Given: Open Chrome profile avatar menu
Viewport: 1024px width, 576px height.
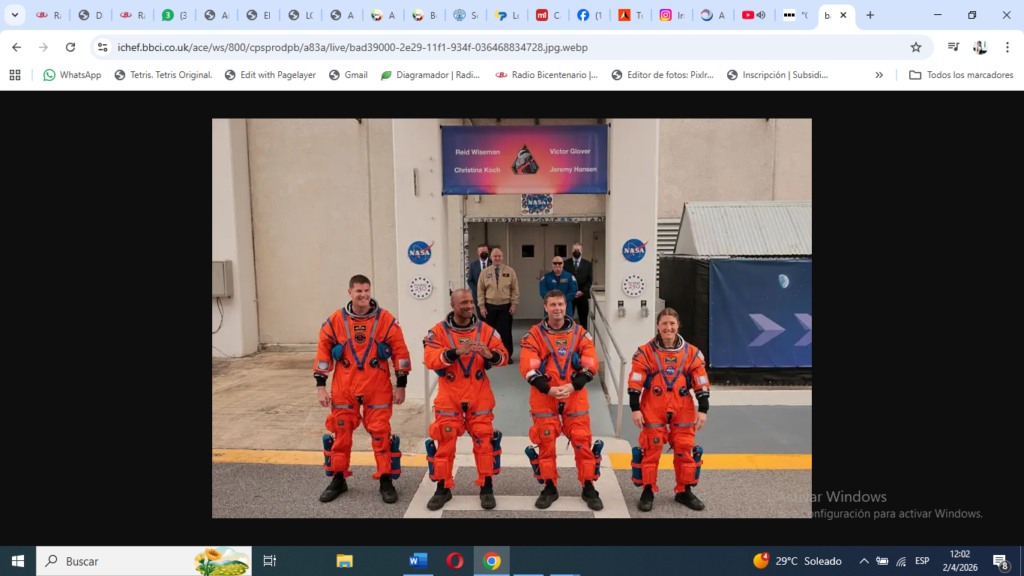Looking at the screenshot, I should [980, 47].
